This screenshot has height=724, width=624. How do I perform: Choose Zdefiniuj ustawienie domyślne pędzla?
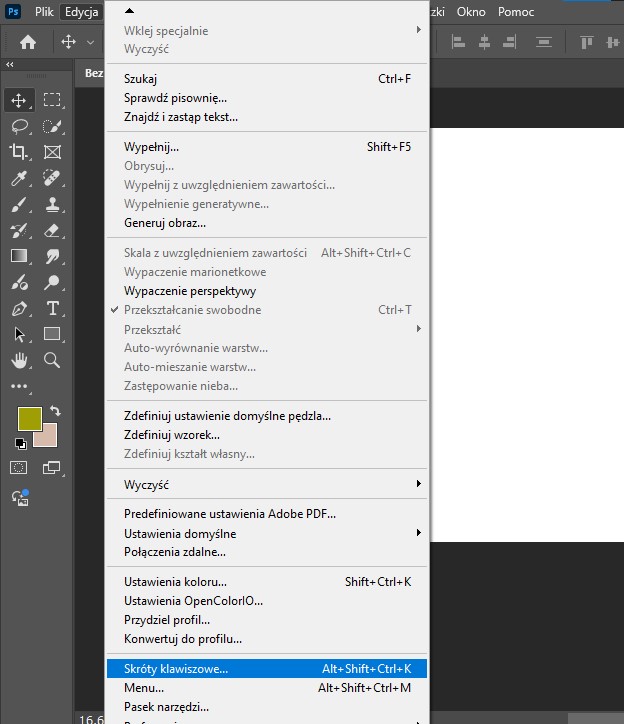[267, 416]
